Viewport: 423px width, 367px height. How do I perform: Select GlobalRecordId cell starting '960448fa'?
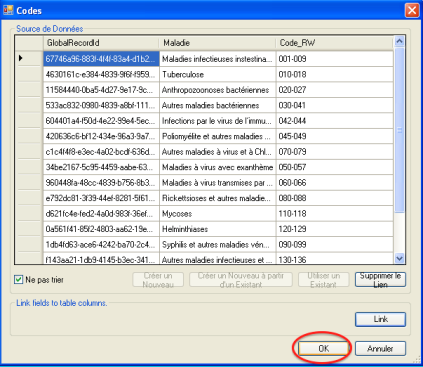click(101, 183)
